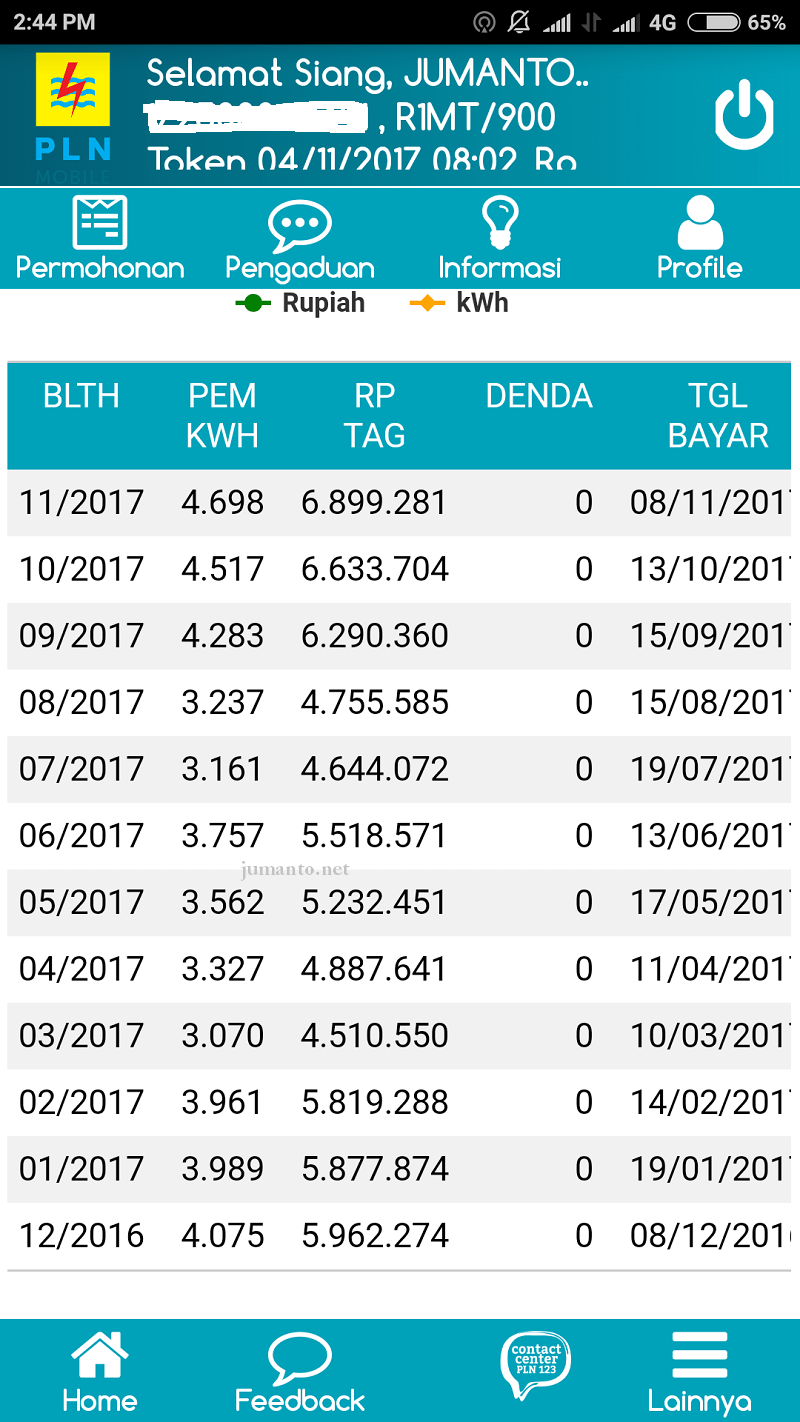
Task: Tap the RP TAG column header
Action: tap(375, 416)
